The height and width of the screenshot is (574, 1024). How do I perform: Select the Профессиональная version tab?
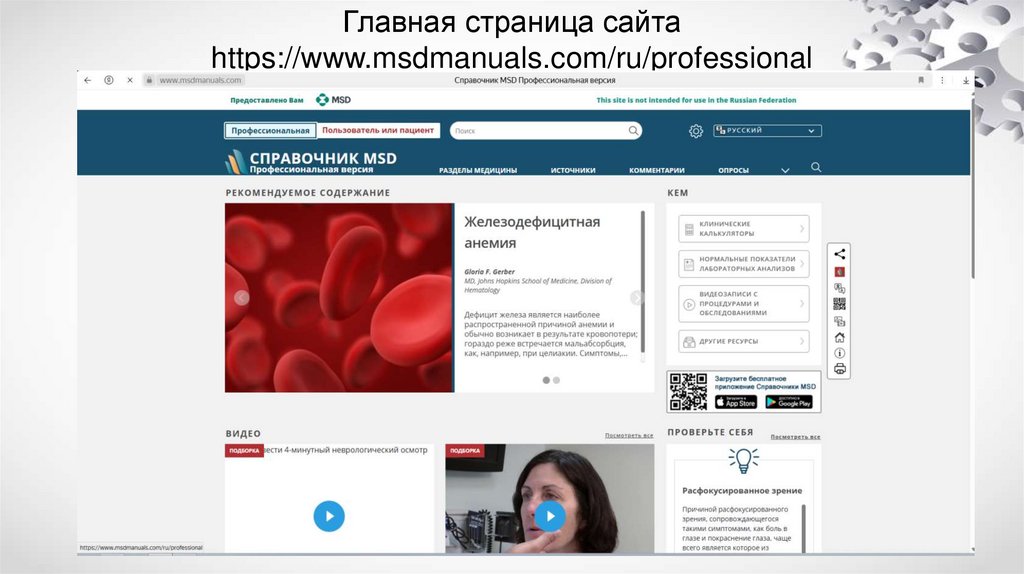pos(270,131)
